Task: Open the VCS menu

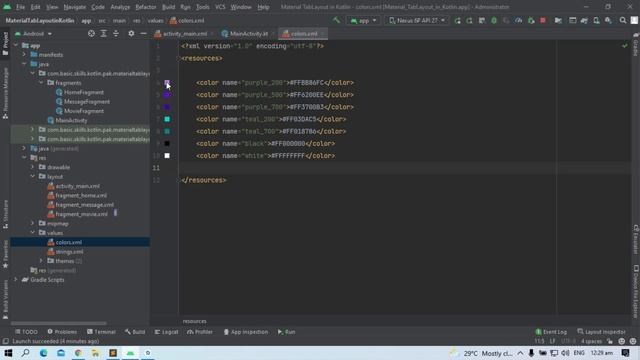Action: (220, 7)
